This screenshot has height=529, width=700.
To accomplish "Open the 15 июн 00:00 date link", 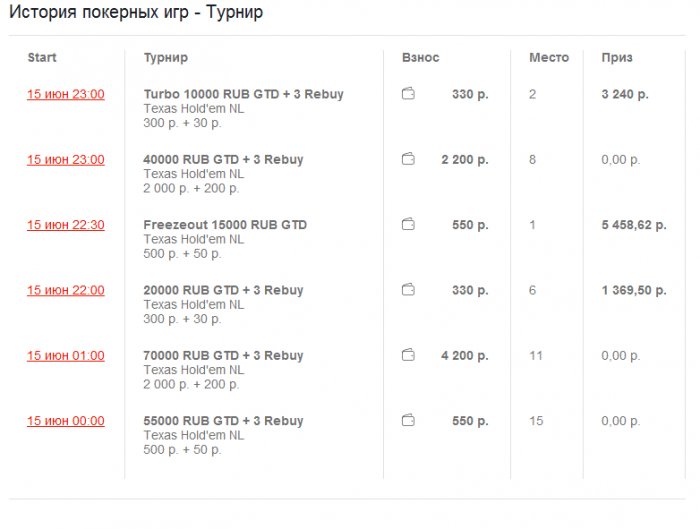I will (66, 421).
